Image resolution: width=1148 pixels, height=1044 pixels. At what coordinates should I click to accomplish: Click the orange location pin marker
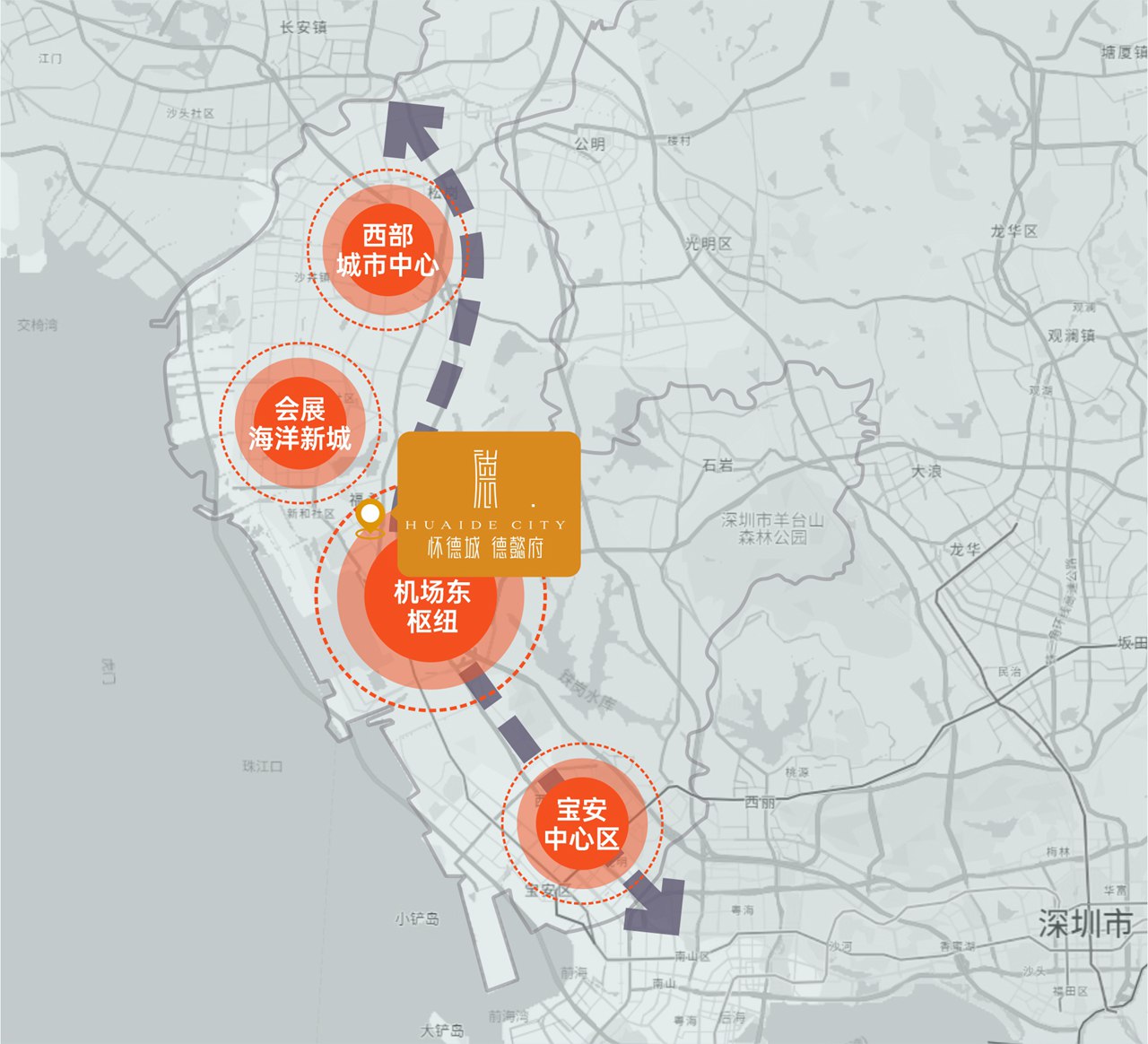pyautogui.click(x=370, y=518)
